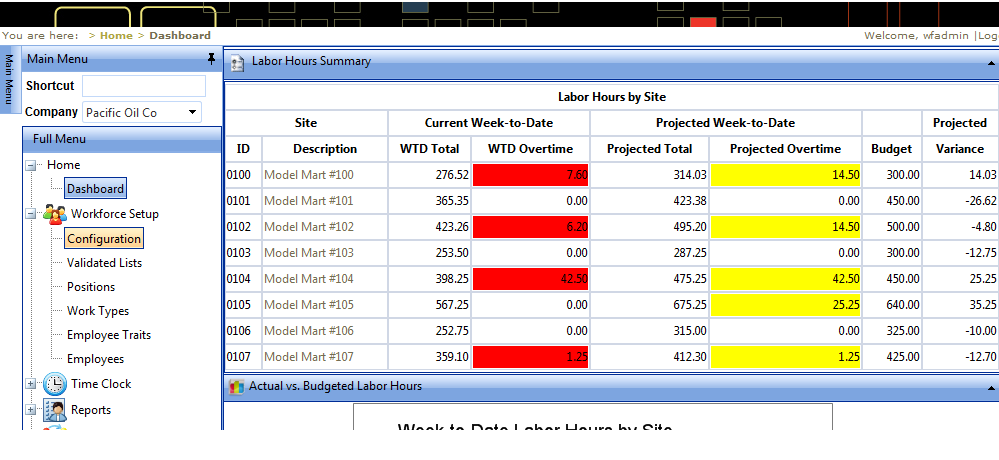Viewport: 999px width, 460px height.
Task: Click Model Mart #102 site link
Action: coord(309,227)
